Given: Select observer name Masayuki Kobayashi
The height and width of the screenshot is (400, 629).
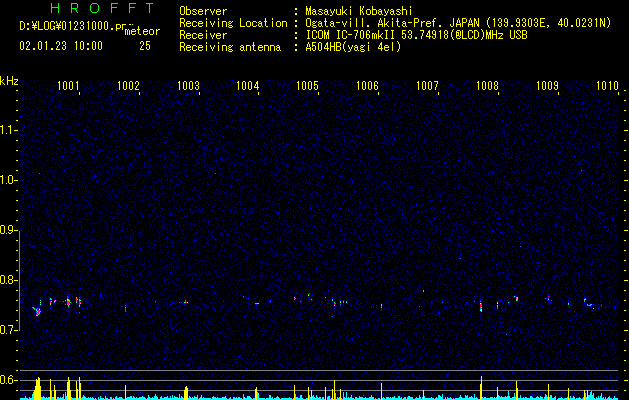Looking at the screenshot, I should [x=359, y=11].
